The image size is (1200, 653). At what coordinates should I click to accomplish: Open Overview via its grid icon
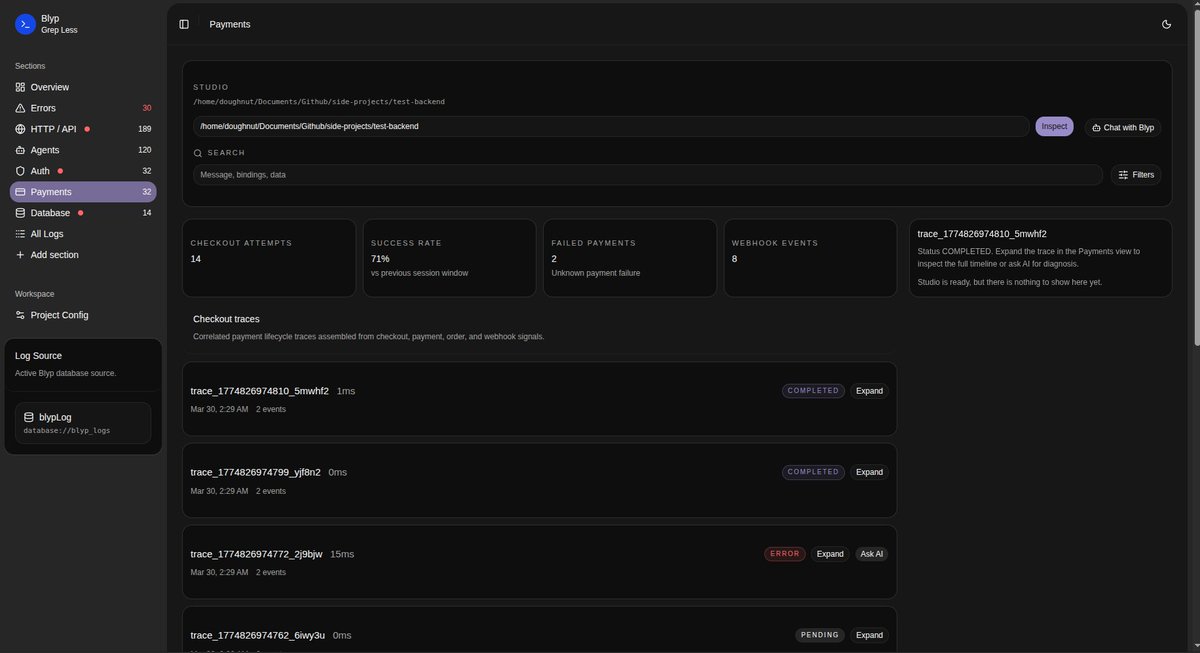click(x=20, y=87)
